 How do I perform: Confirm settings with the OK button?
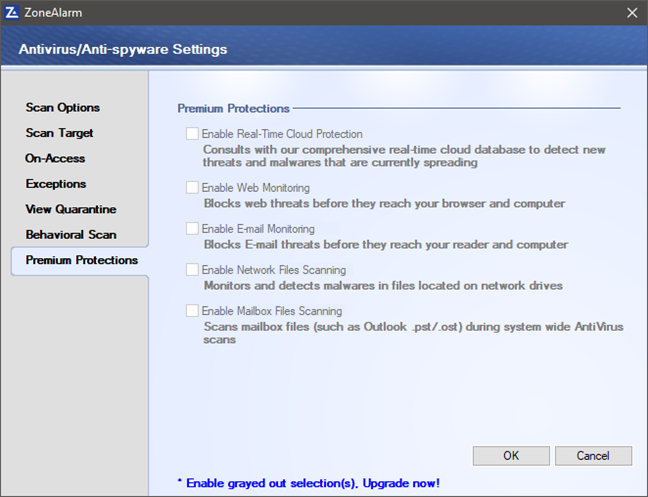click(511, 456)
